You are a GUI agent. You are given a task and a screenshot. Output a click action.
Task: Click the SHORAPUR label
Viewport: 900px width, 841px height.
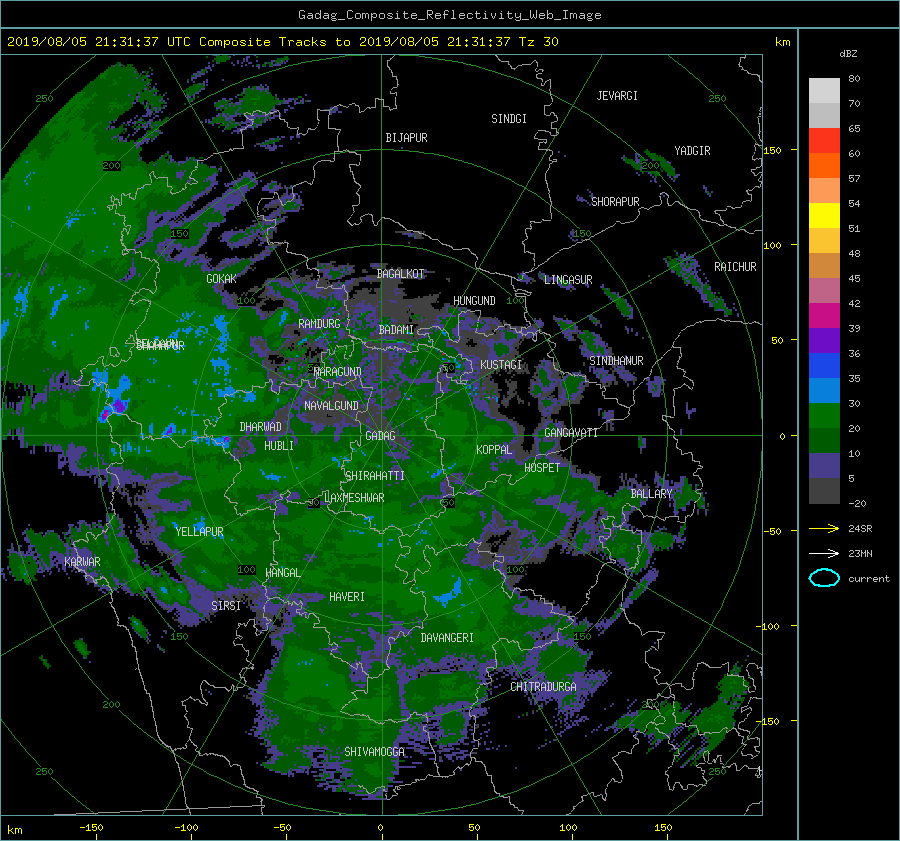coord(615,202)
